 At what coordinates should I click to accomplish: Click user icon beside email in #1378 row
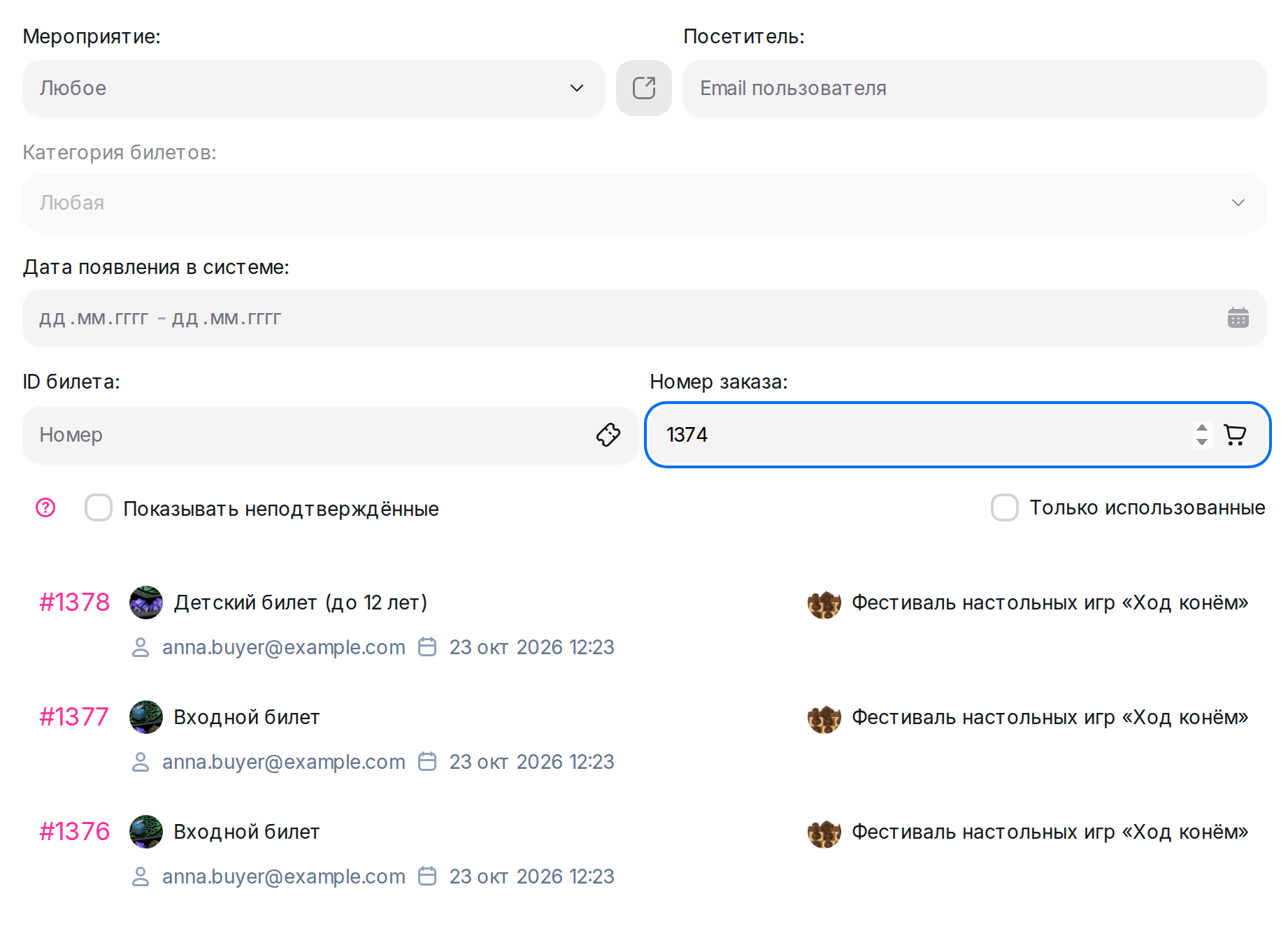[x=141, y=647]
